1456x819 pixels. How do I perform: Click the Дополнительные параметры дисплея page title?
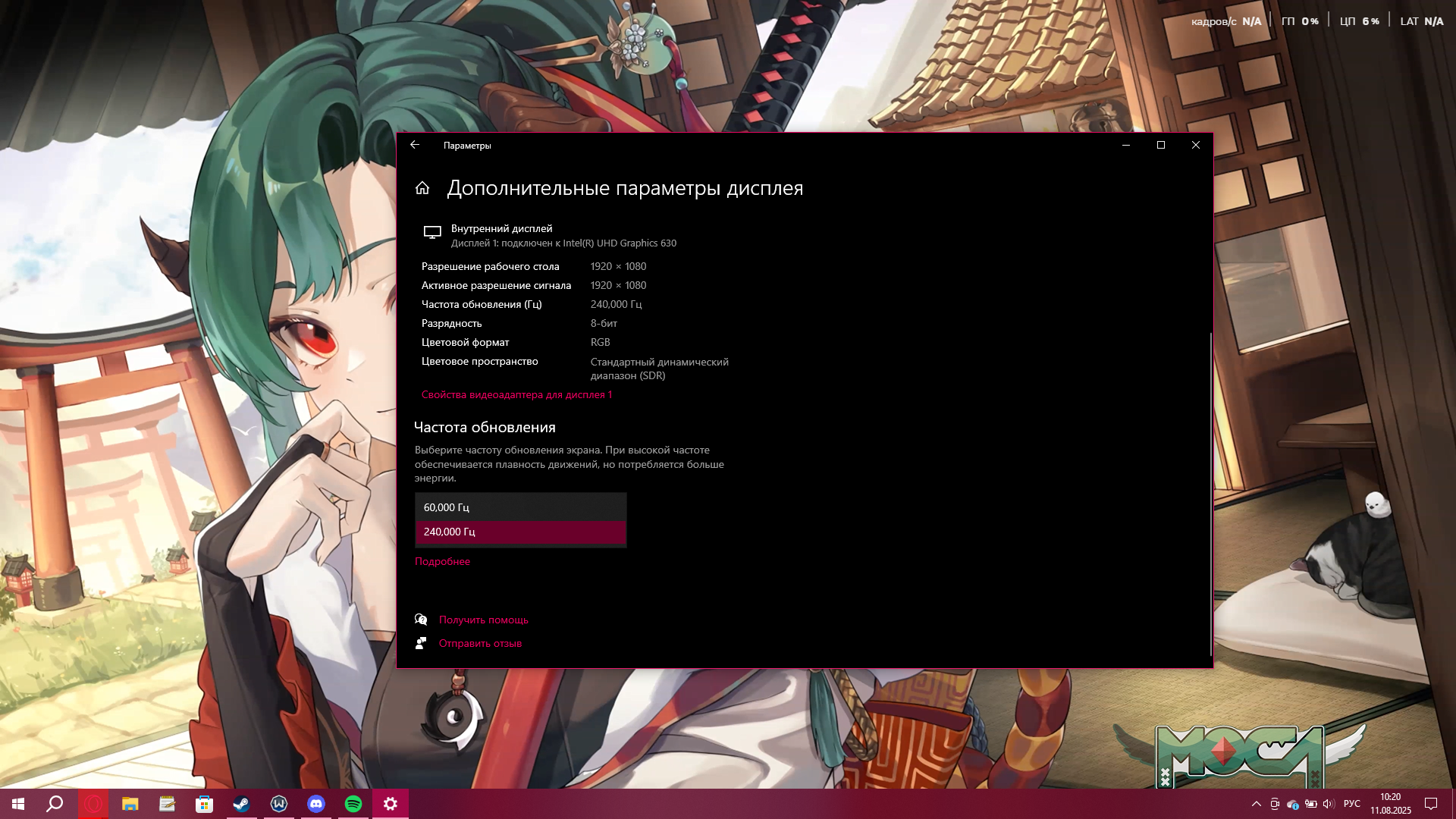coord(625,188)
